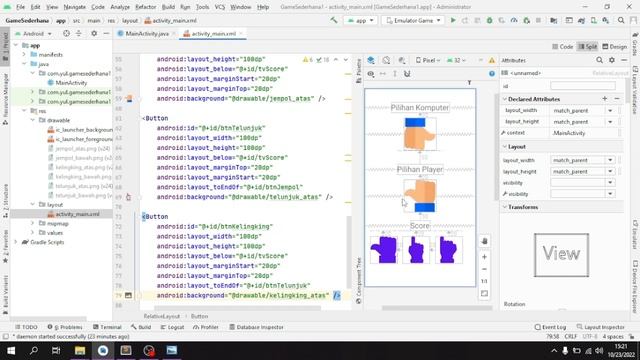Open the VCS menu
Viewport: 640px width, 360px height.
220,7
